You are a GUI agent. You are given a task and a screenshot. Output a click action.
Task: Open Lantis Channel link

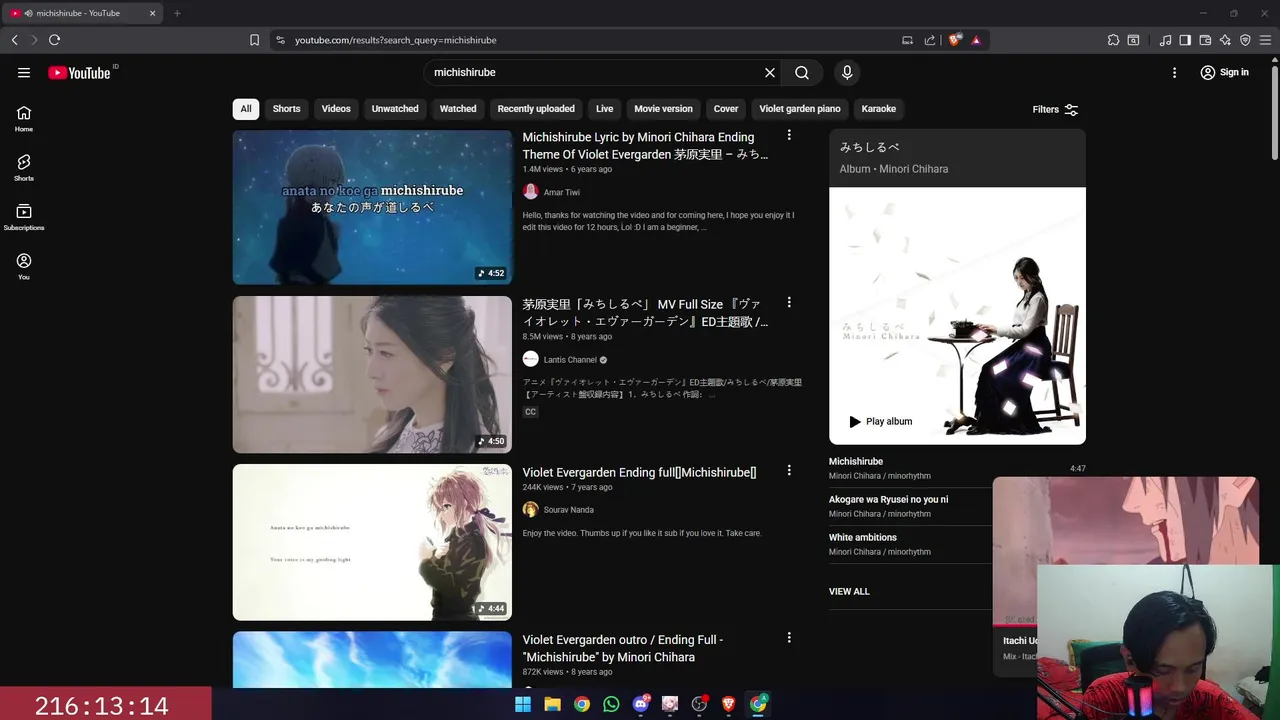point(570,360)
